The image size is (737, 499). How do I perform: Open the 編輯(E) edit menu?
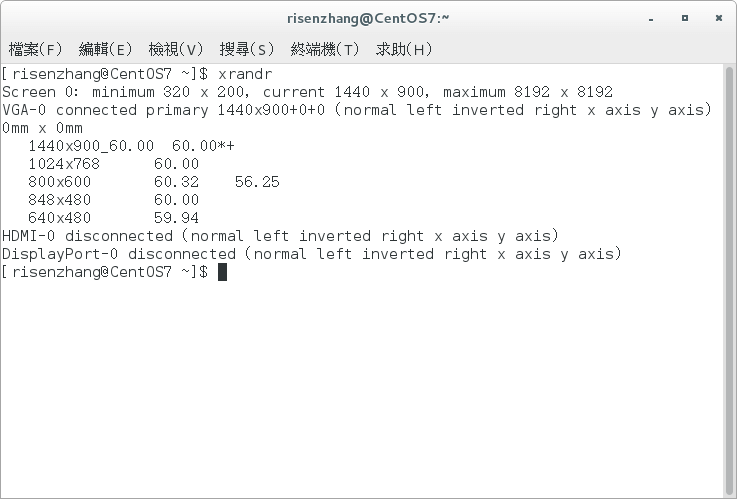(105, 49)
